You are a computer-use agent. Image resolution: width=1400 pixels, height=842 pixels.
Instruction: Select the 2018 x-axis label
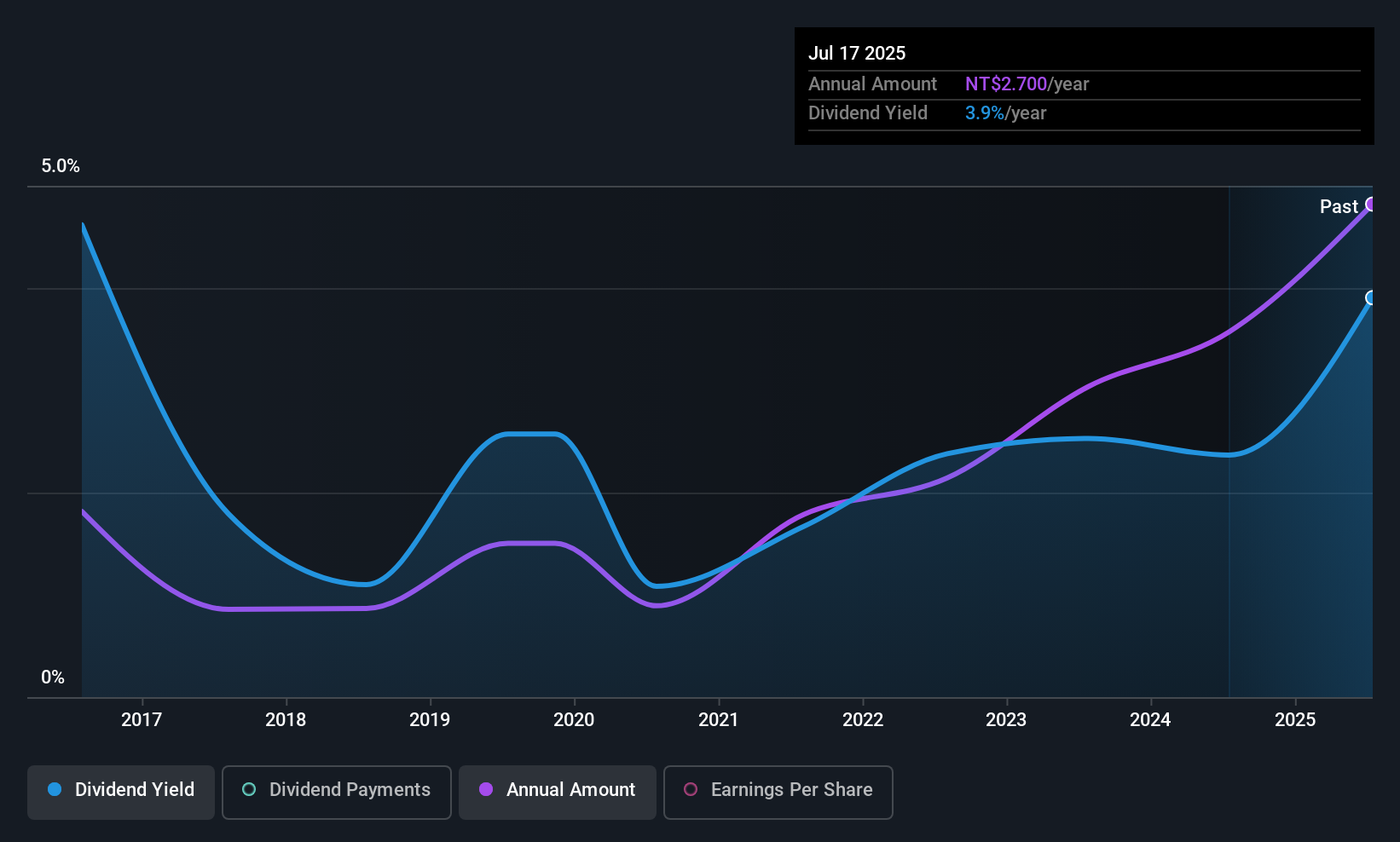click(x=286, y=719)
